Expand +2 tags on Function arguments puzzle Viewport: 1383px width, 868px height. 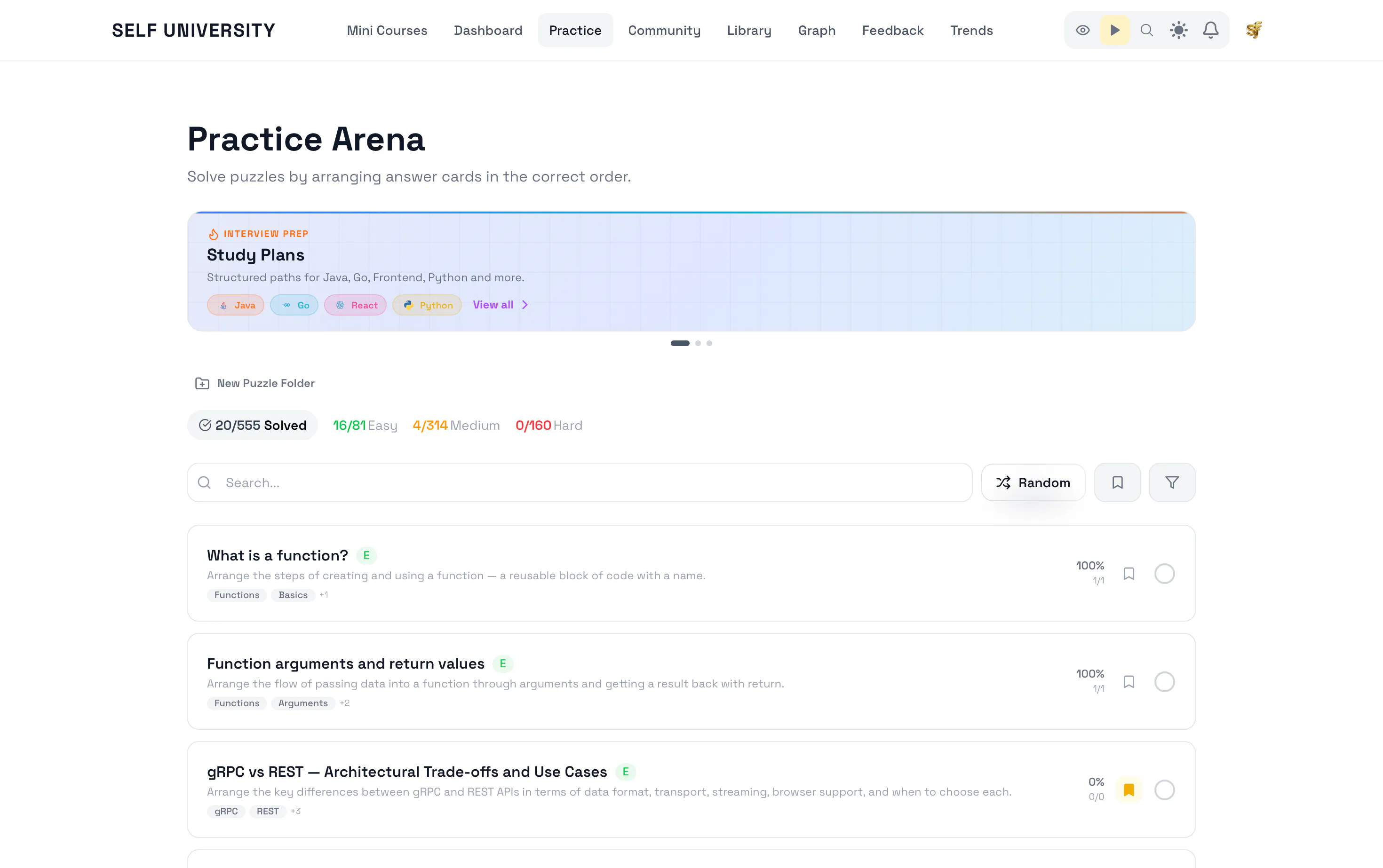(x=345, y=703)
